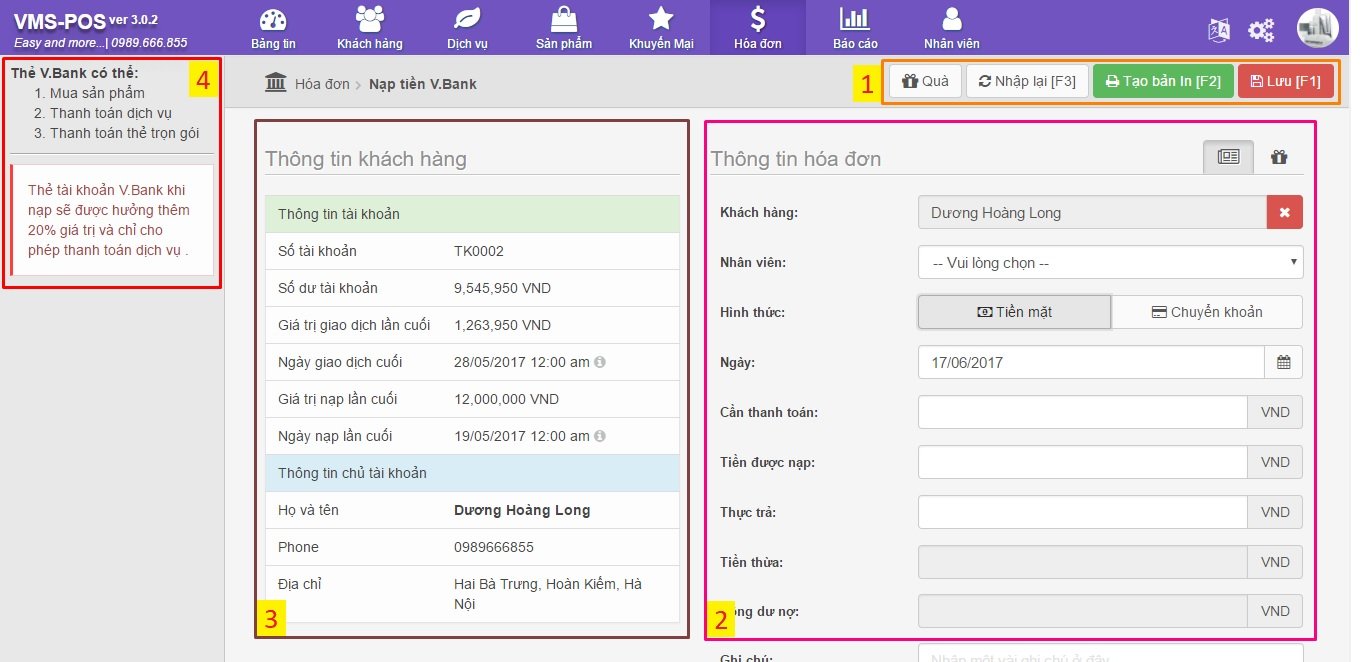1364x662 pixels.
Task: Open the Khách hàng menu
Action: pyautogui.click(x=370, y=28)
